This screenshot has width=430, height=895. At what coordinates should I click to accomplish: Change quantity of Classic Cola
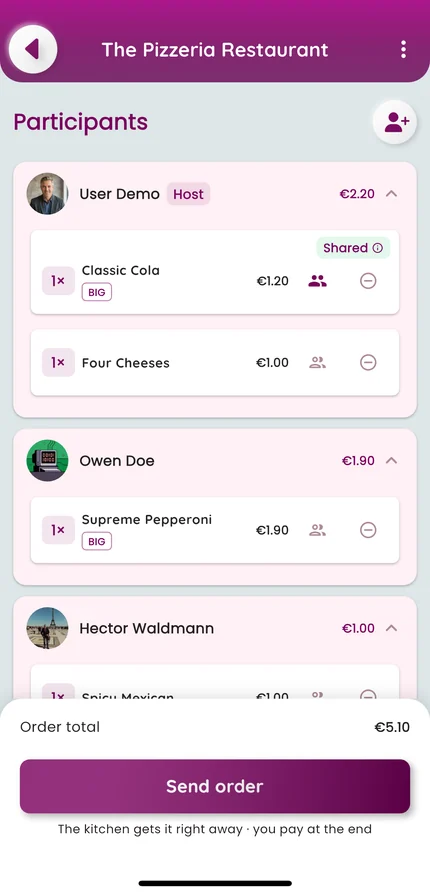click(58, 281)
